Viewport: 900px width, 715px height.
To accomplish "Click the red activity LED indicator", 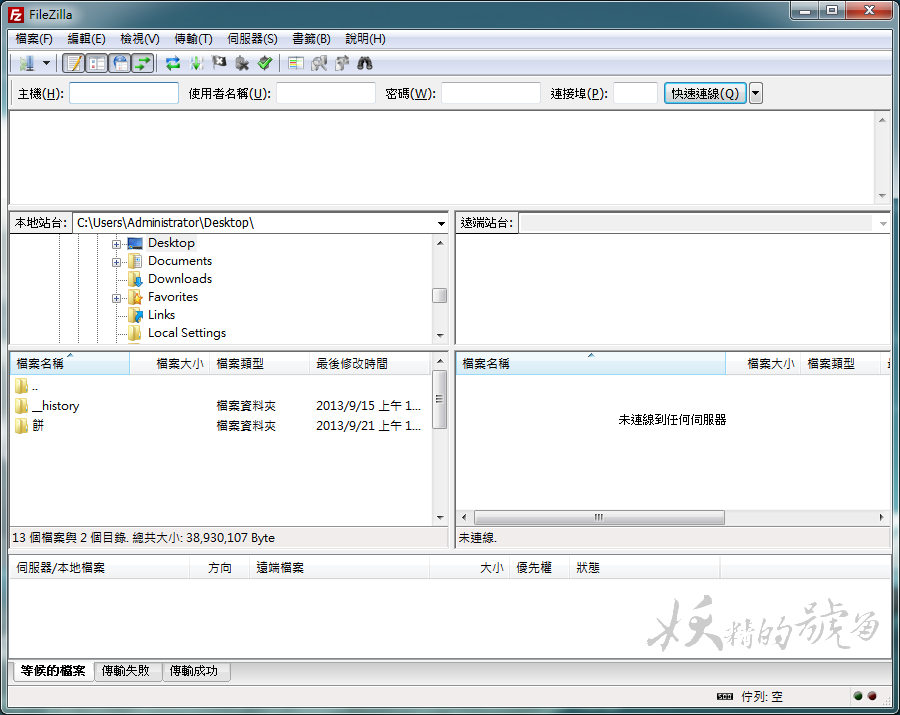I will 872,696.
